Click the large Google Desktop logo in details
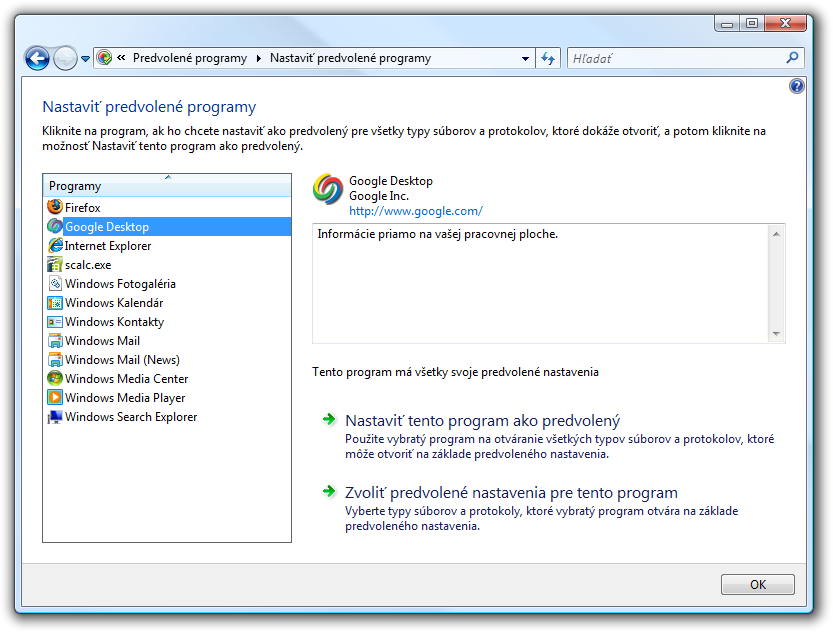 [x=328, y=189]
